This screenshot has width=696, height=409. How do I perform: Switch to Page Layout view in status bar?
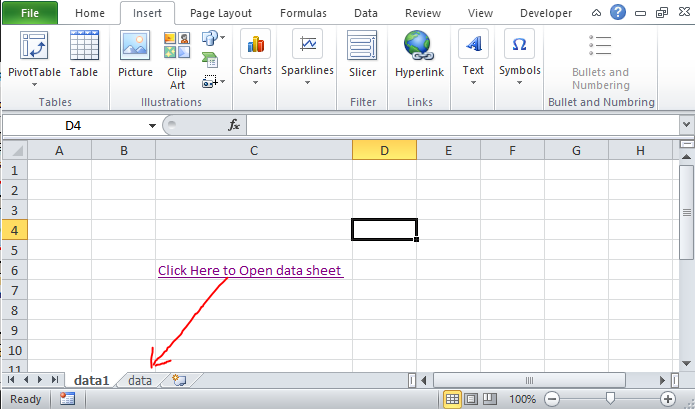click(470, 399)
